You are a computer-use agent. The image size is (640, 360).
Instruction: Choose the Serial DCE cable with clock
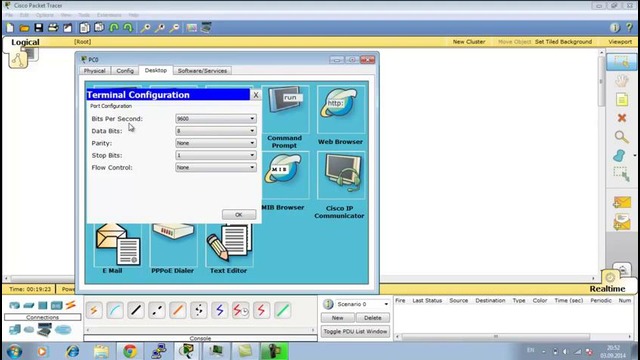[240, 311]
